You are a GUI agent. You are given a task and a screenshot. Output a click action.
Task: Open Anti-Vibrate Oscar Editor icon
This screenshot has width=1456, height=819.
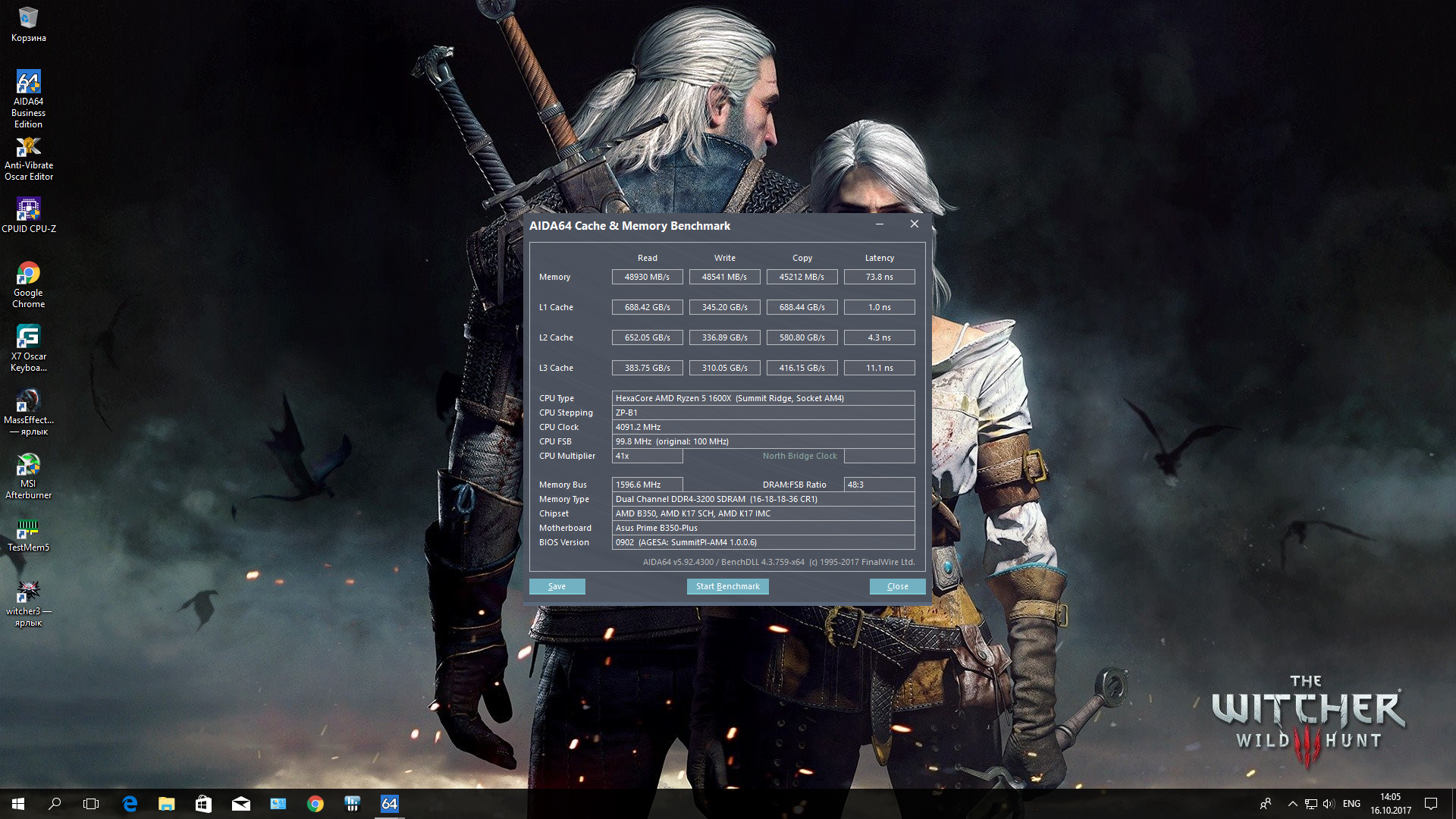point(28,147)
